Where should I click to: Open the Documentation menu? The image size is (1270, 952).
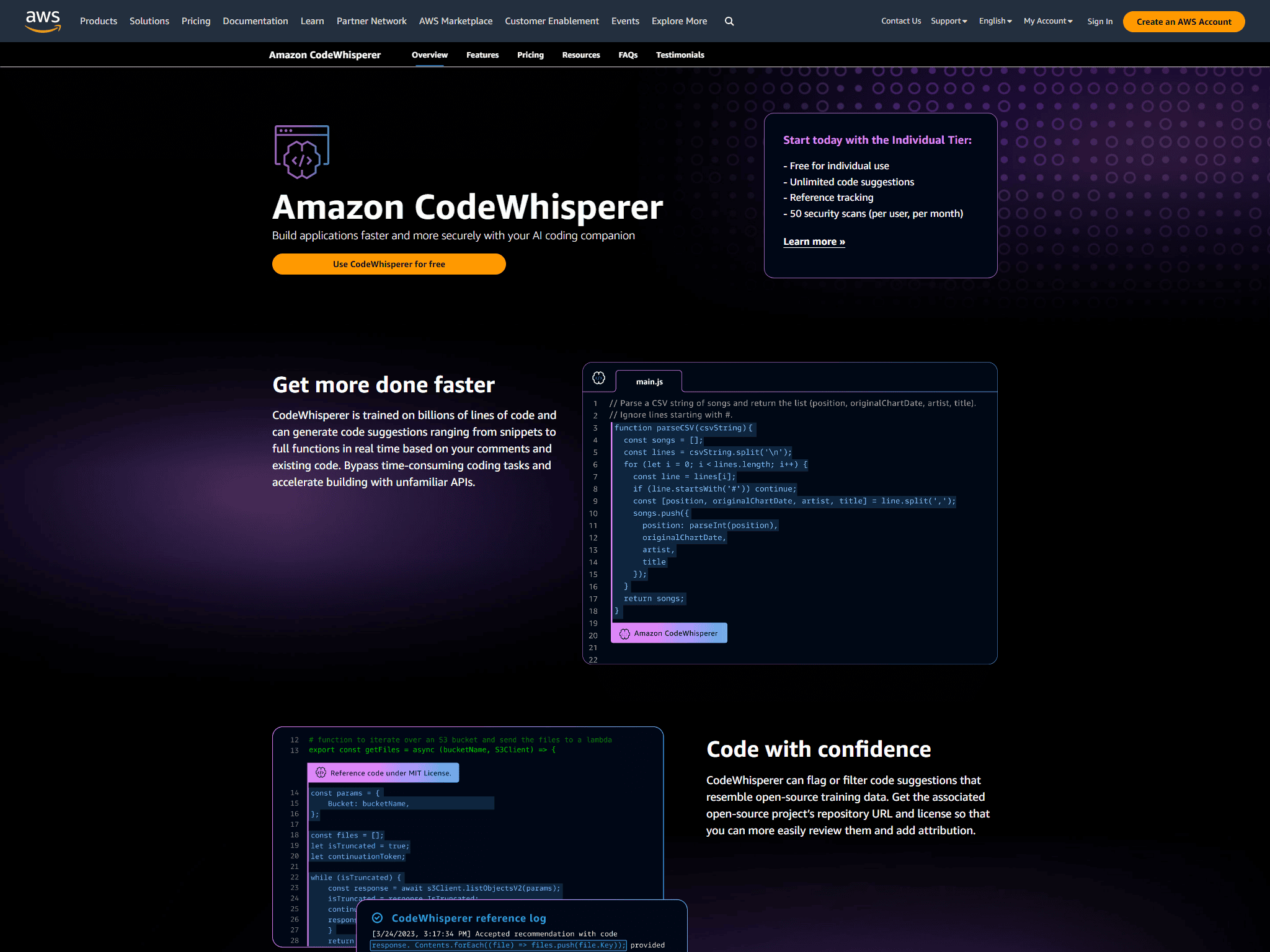255,21
